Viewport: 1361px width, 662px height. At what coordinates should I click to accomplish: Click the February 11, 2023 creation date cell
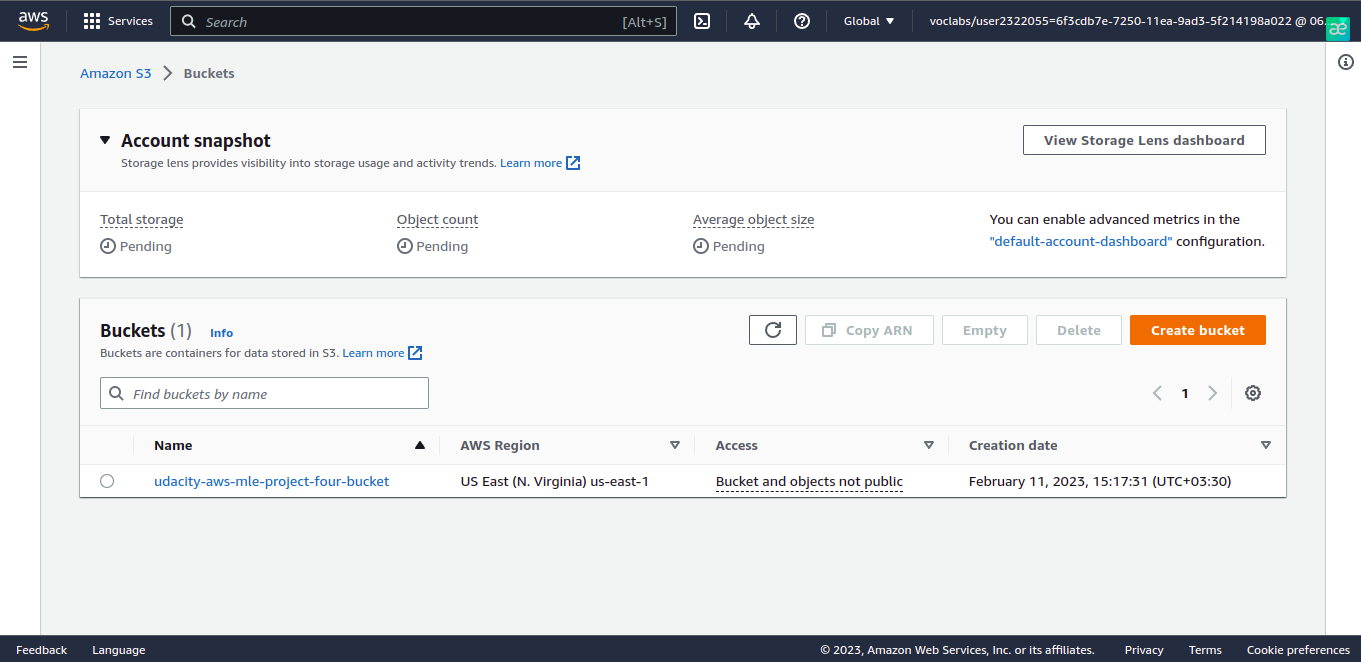click(1100, 481)
